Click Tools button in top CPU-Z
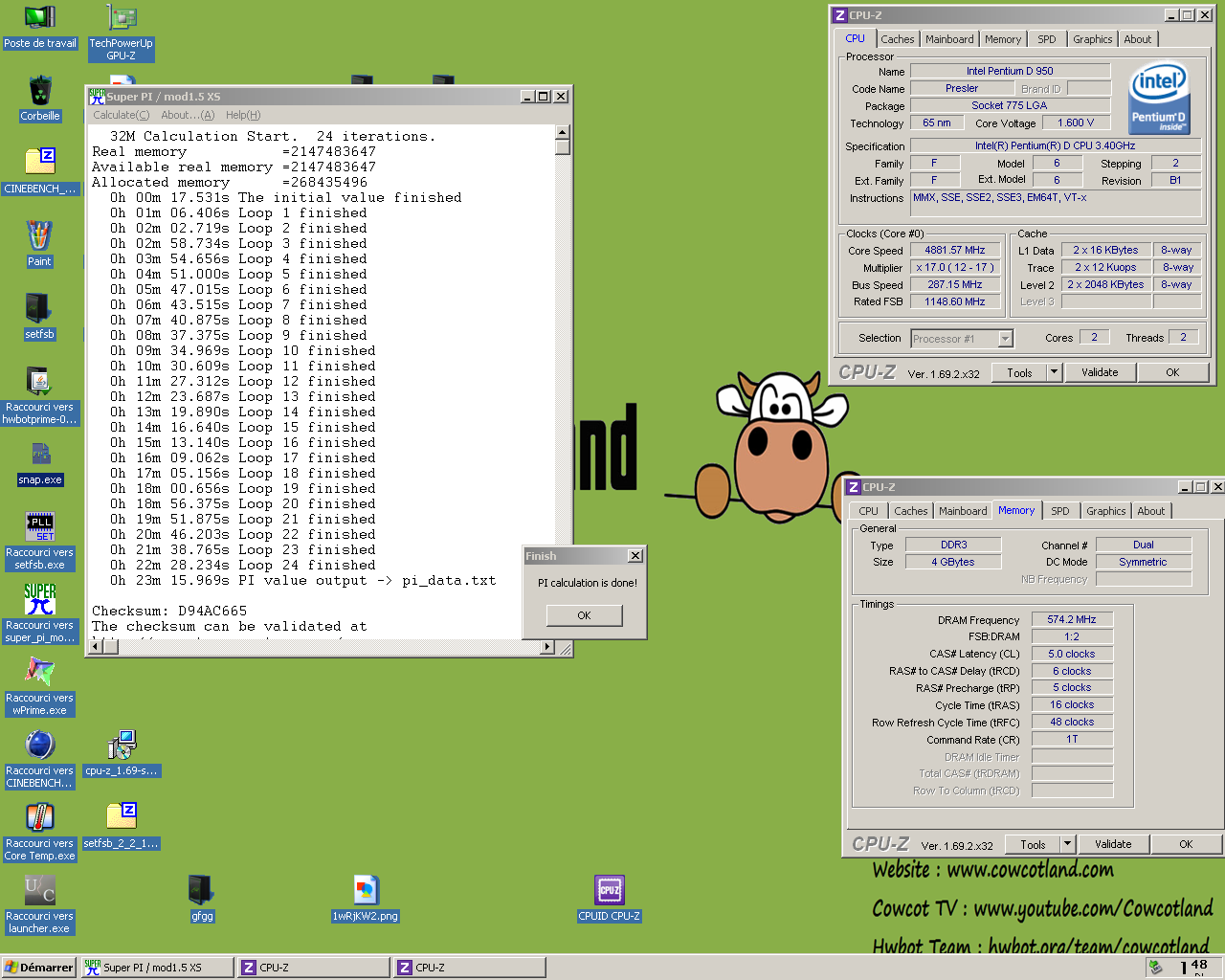The width and height of the screenshot is (1225, 980). point(1019,372)
